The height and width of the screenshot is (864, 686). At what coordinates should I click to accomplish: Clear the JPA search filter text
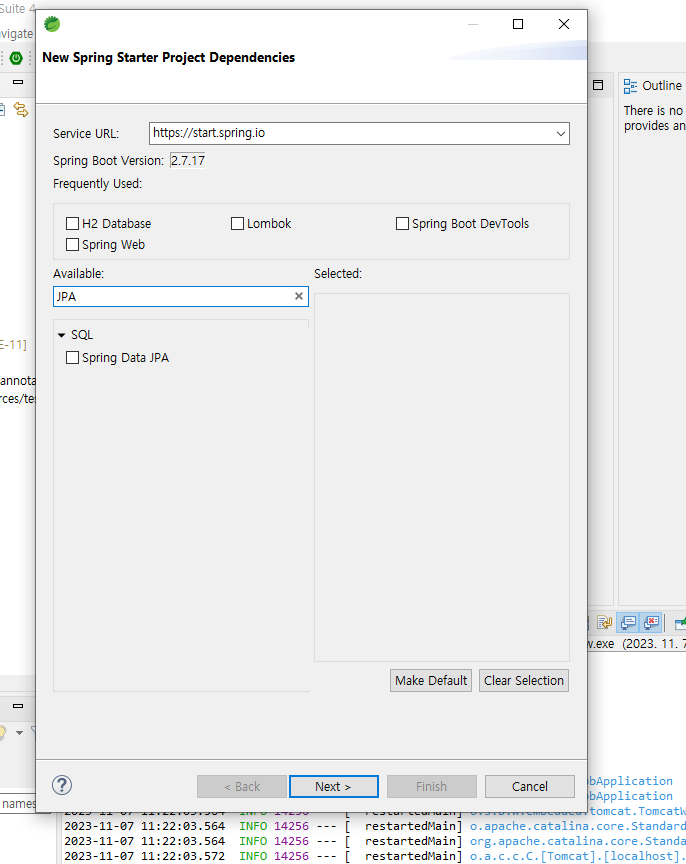click(x=299, y=296)
